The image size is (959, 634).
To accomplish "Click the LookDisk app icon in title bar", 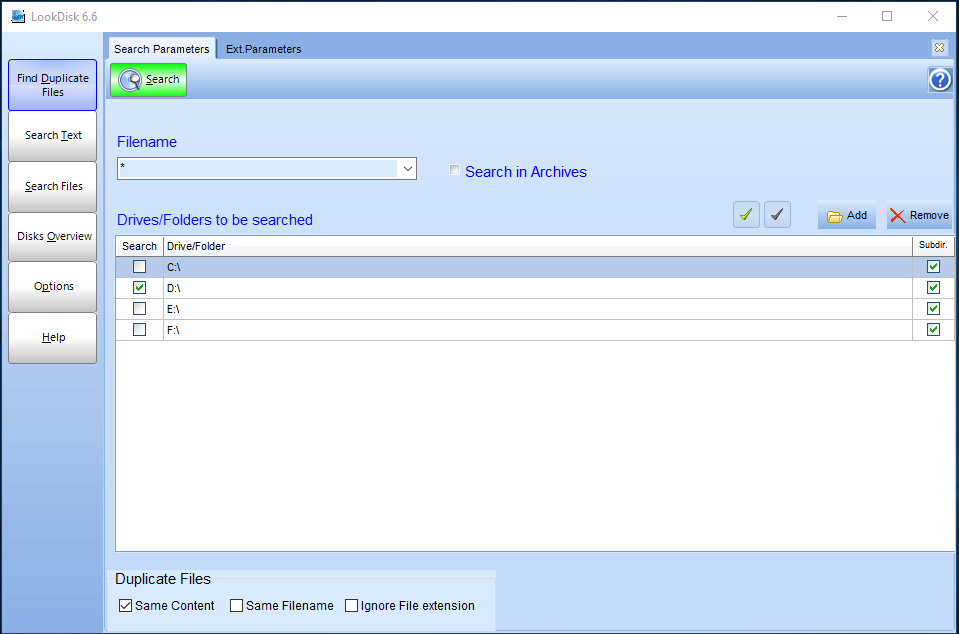I will (17, 16).
